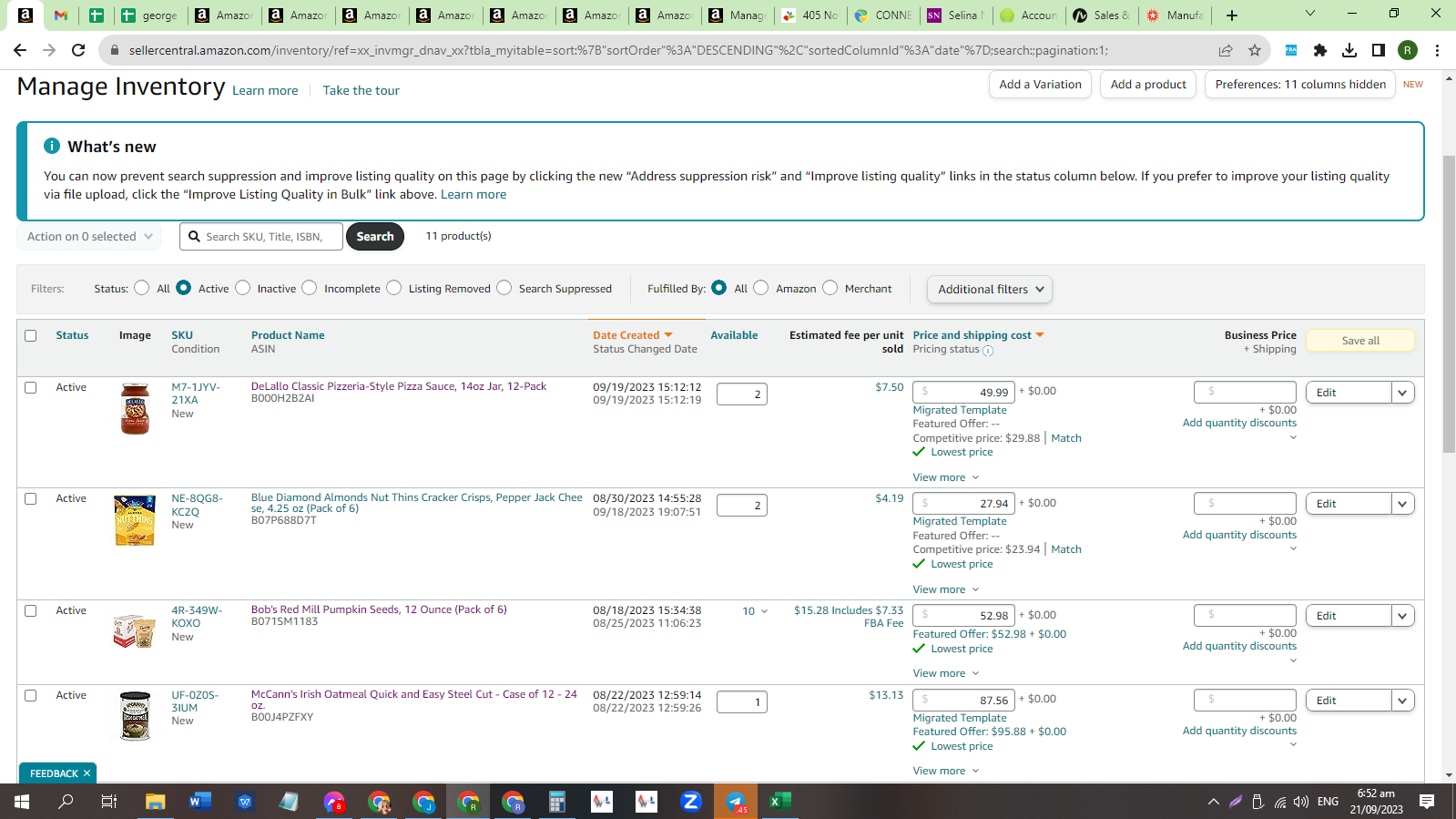Switch to the Gmail browser tab
The image size is (1456, 819).
pos(61,15)
